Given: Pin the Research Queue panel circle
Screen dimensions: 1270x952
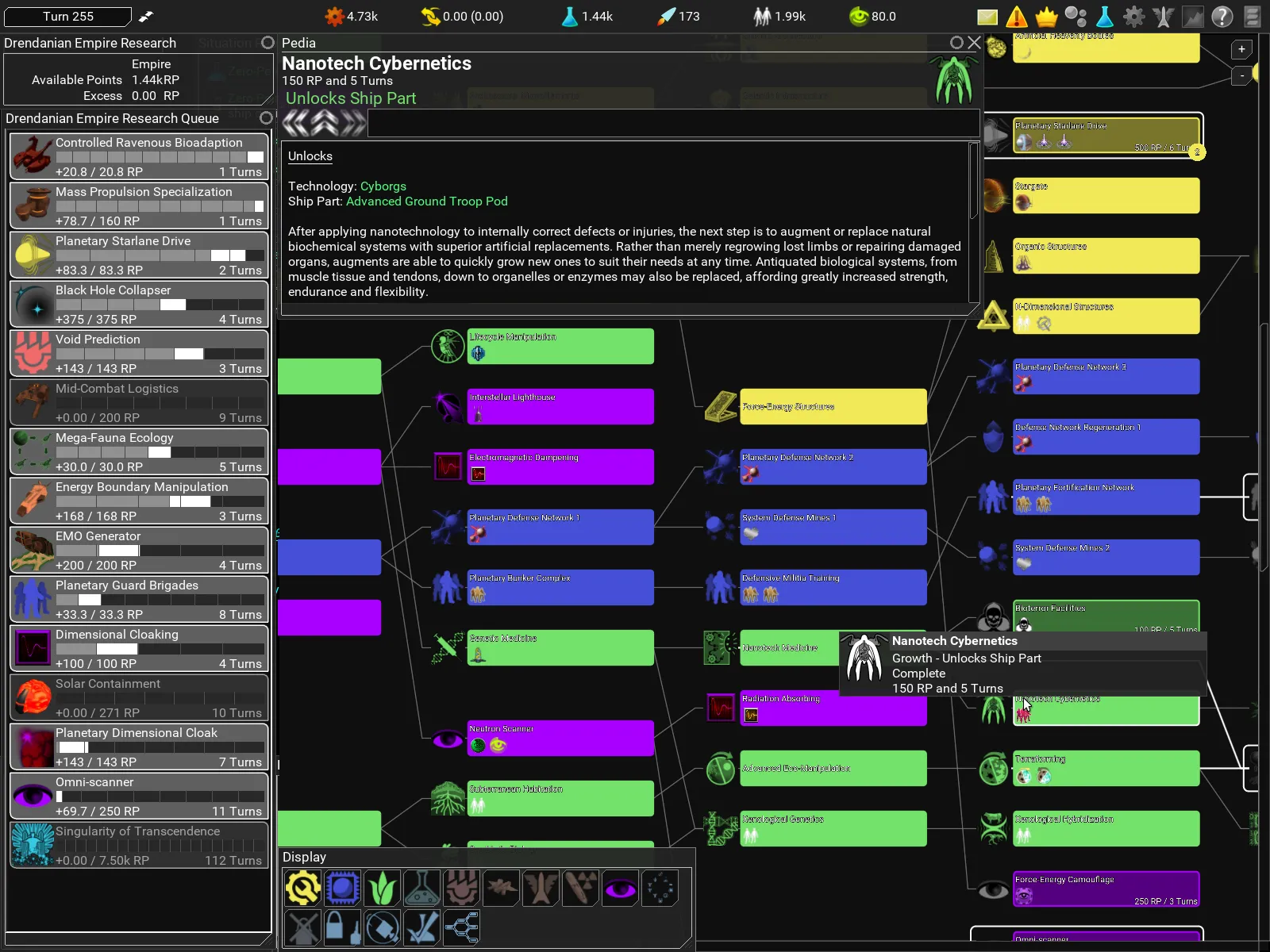Looking at the screenshot, I should pyautogui.click(x=266, y=117).
